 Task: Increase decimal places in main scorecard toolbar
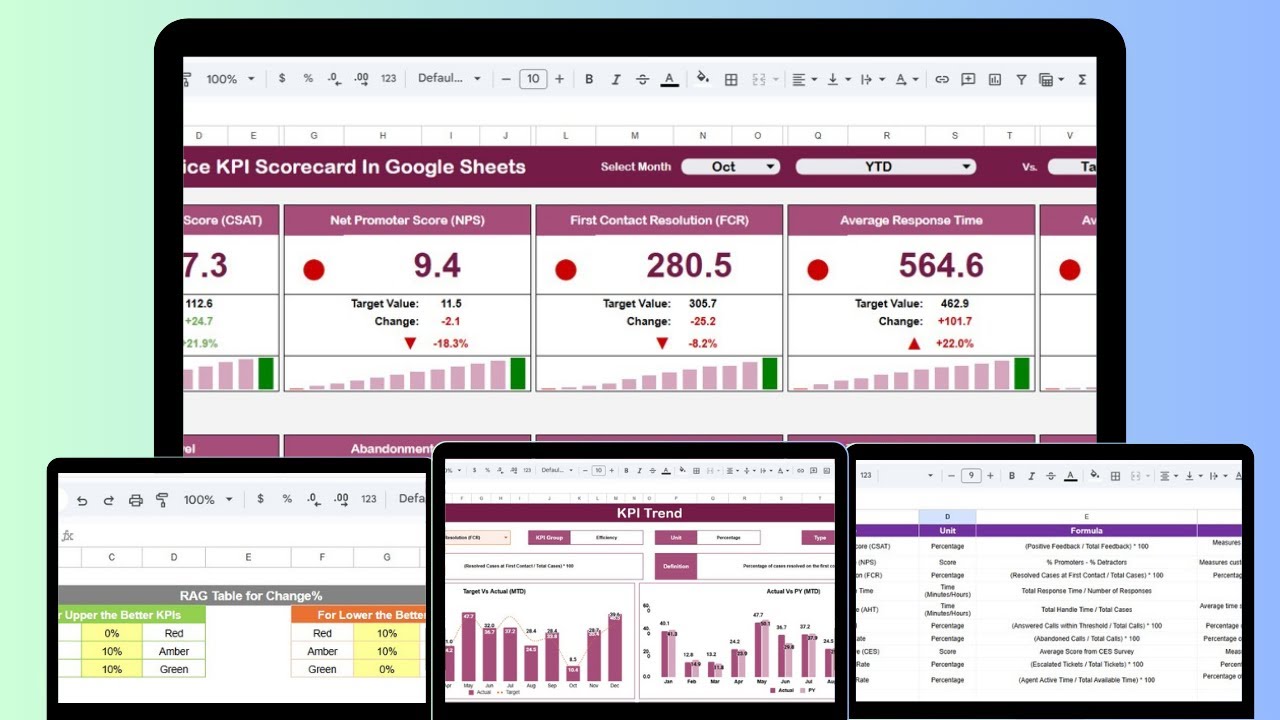362,78
